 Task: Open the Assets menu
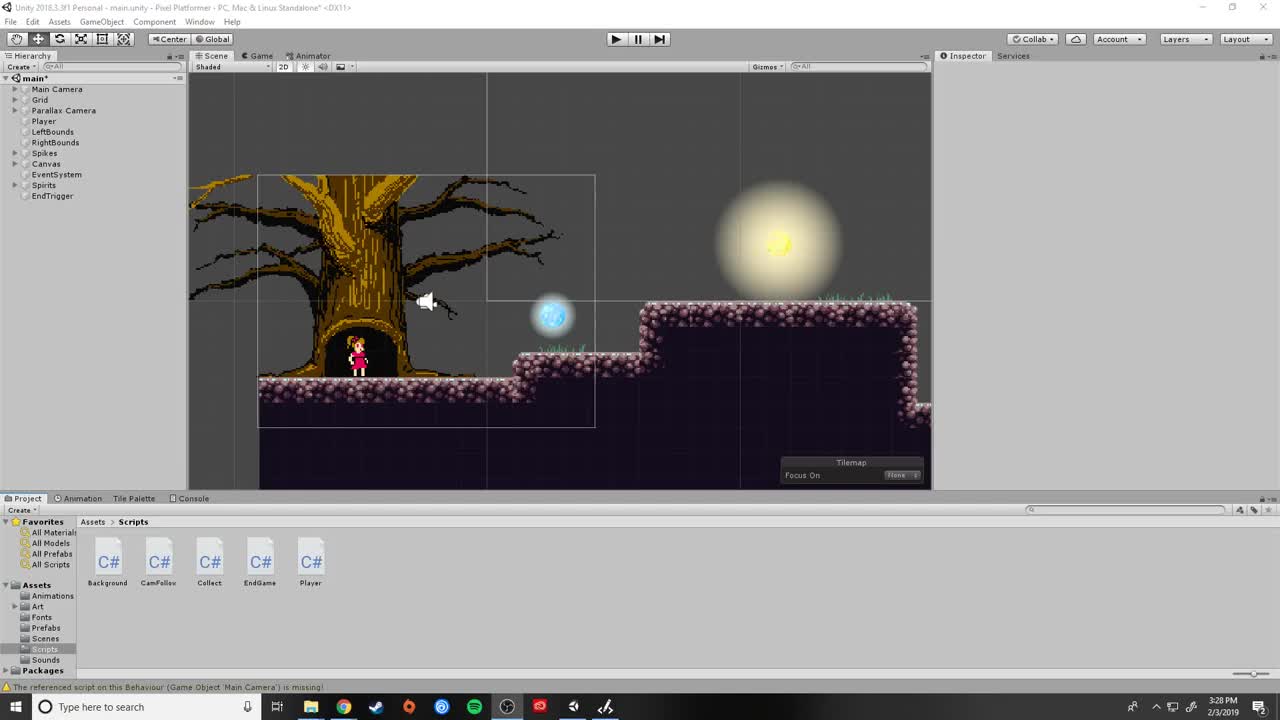point(60,22)
